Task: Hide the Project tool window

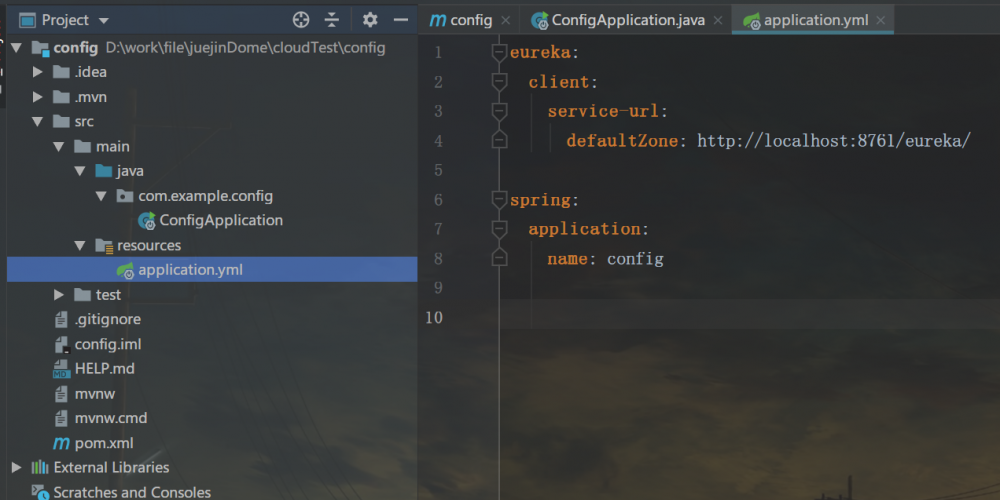Action: point(401,20)
